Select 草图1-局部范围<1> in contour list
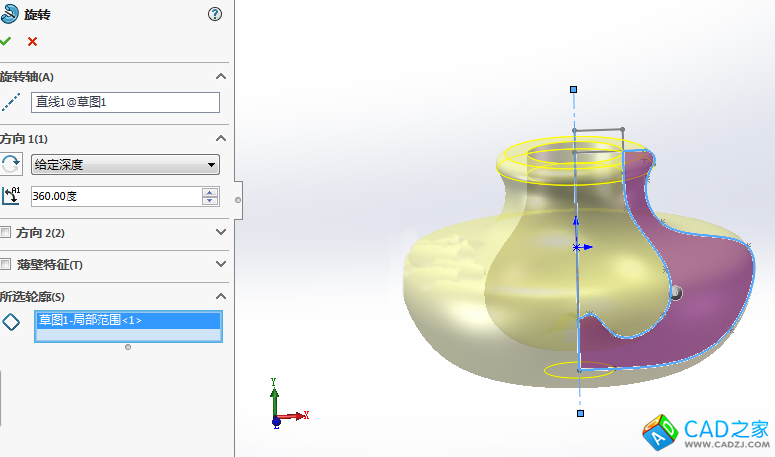The width and height of the screenshot is (775, 457). point(128,320)
